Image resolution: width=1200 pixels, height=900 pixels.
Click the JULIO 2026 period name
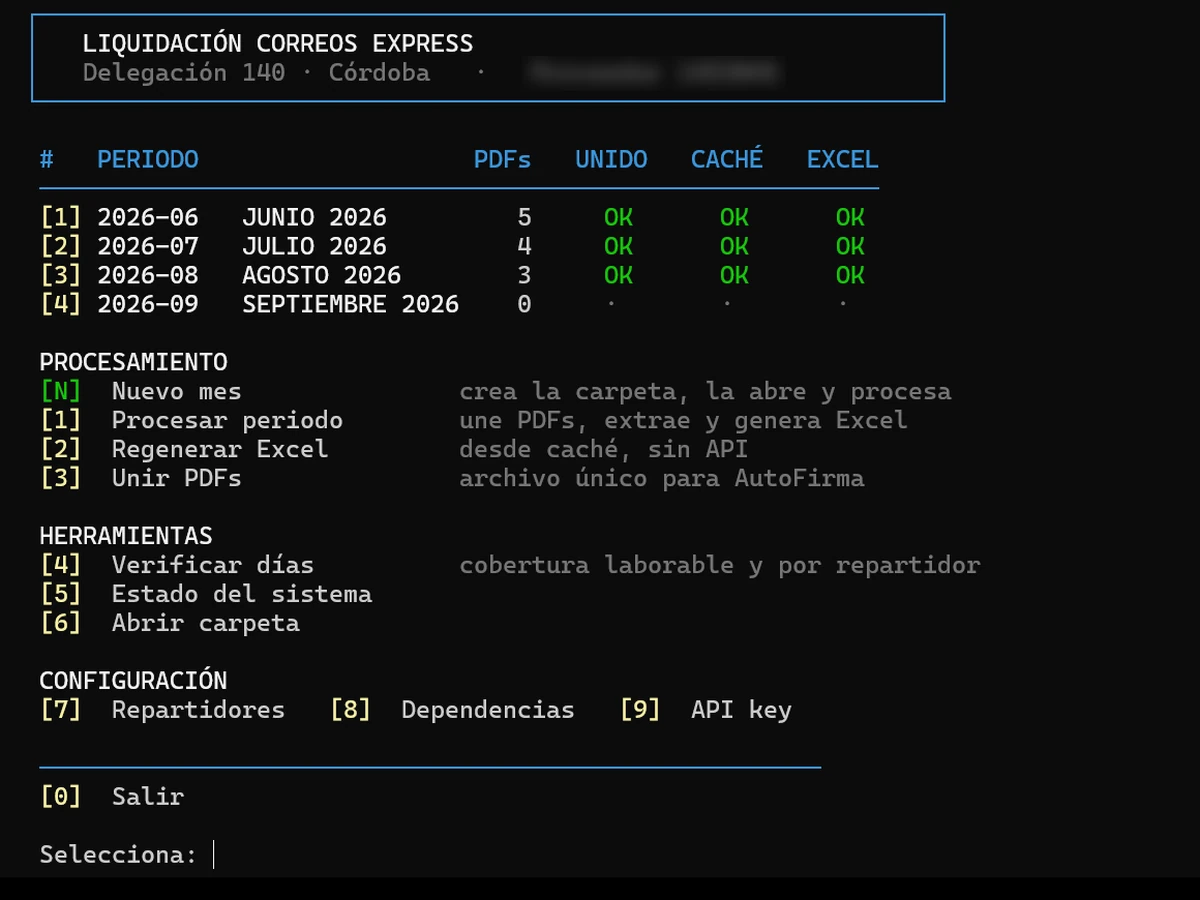click(314, 246)
